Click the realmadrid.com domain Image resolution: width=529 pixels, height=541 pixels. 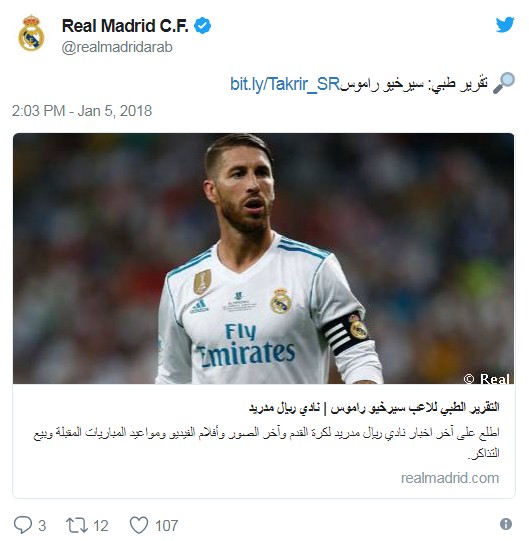[x=450, y=478]
